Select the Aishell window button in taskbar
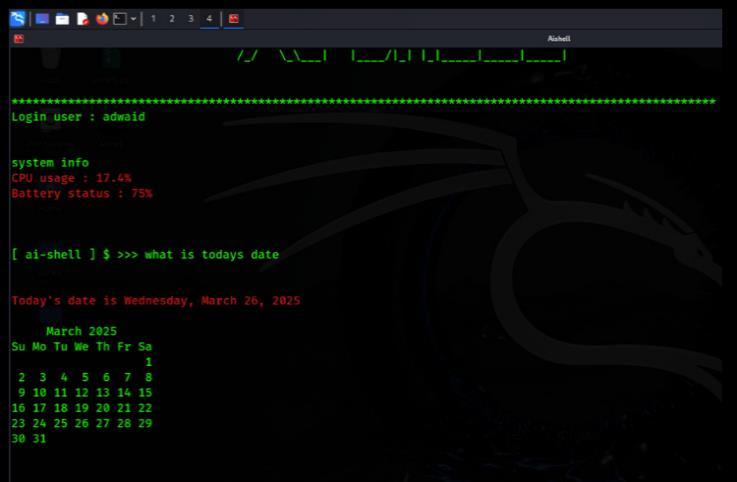737x482 pixels. coord(234,19)
